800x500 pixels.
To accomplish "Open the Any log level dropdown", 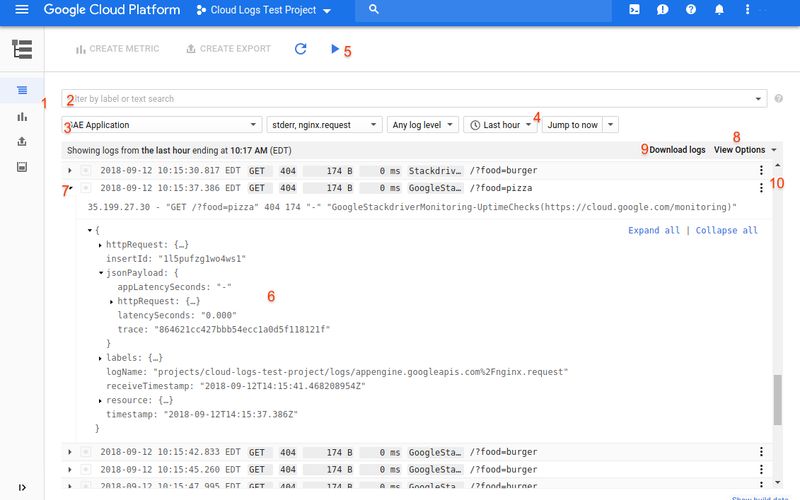I will tap(421, 125).
